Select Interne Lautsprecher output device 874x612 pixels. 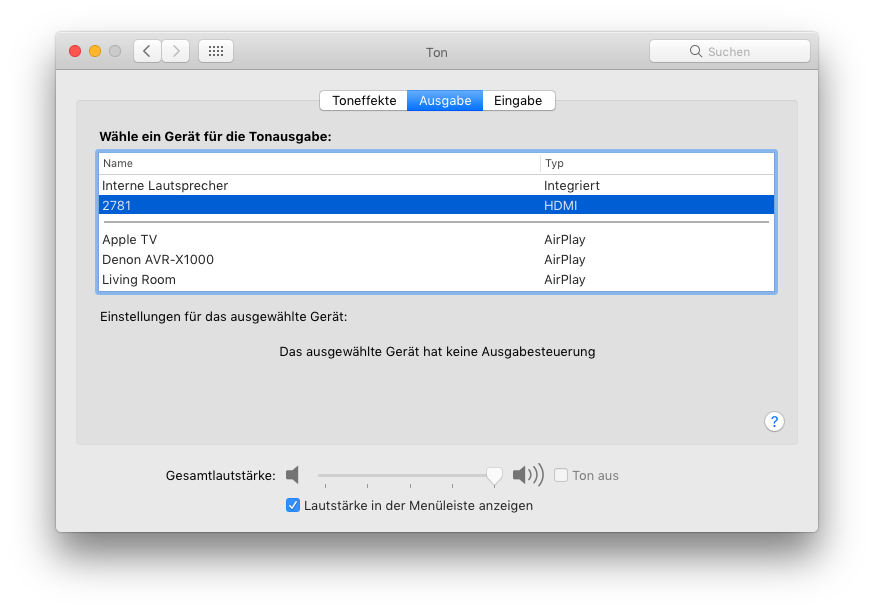pos(436,185)
